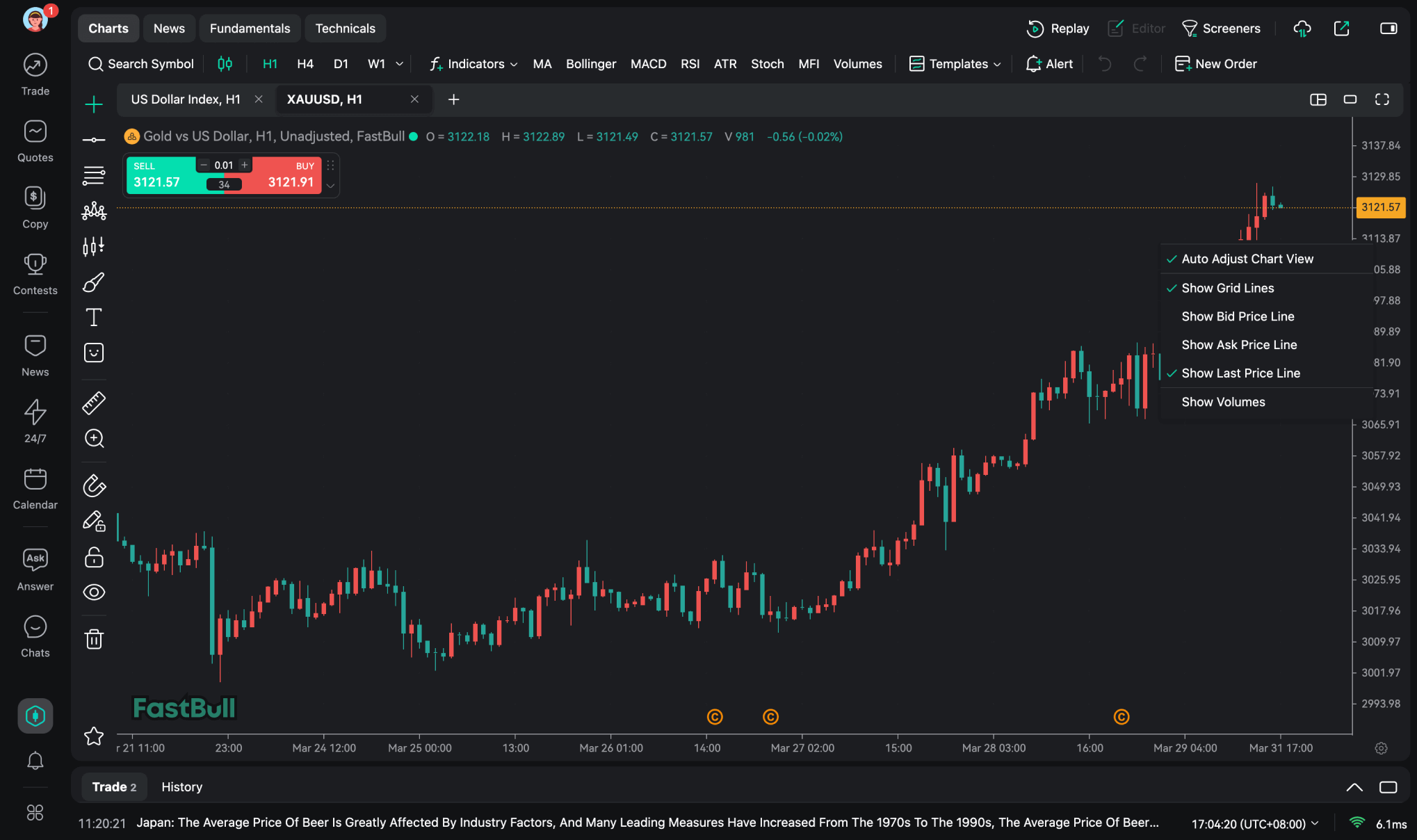Click the brush drawing tool
The image size is (1417, 840).
click(94, 282)
